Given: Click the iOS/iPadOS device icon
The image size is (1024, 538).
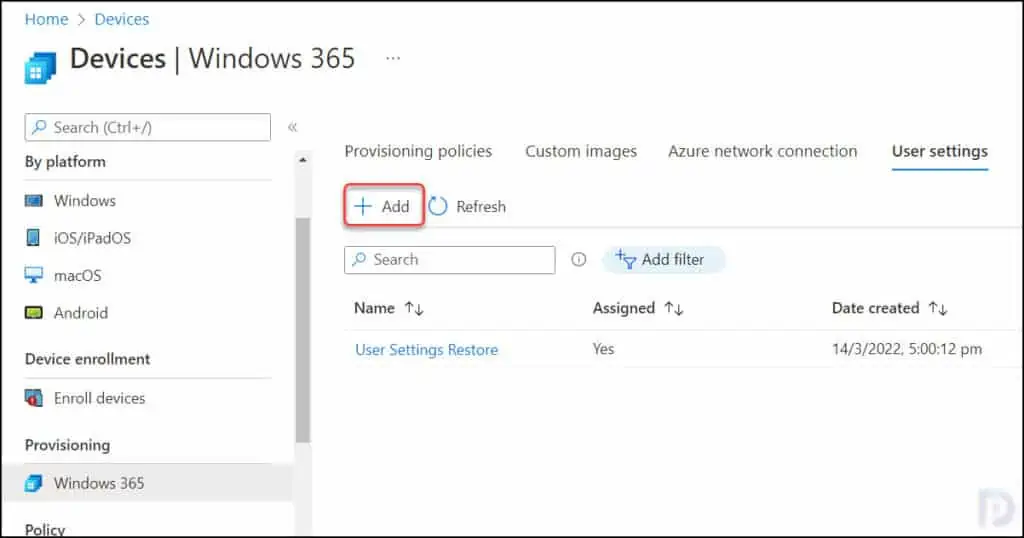Looking at the screenshot, I should (x=33, y=238).
